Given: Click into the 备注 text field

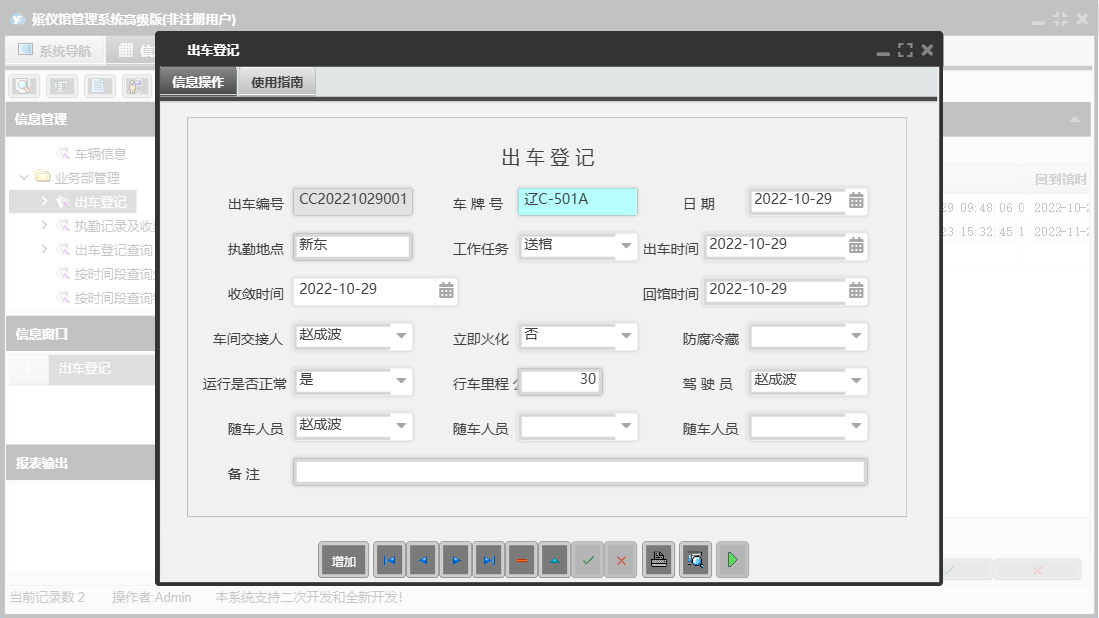Looking at the screenshot, I should tap(579, 472).
